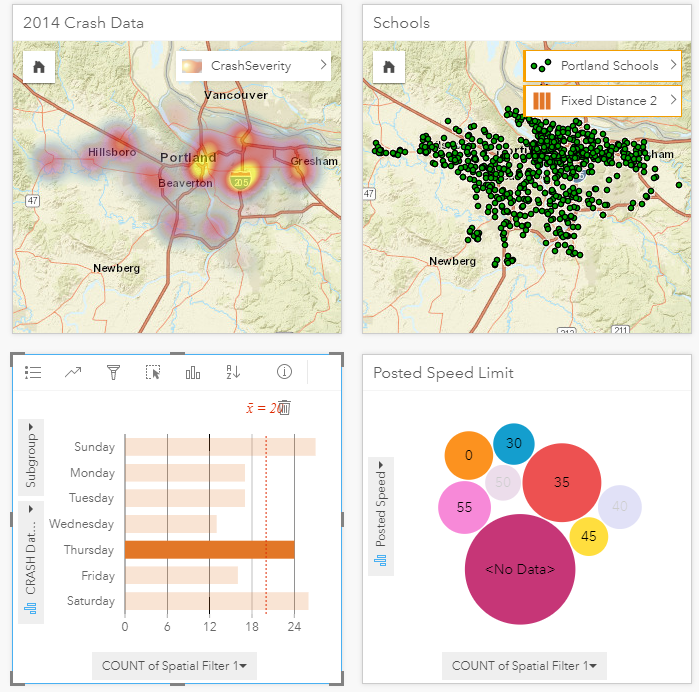The image size is (699, 692).
Task: Select the 30 speed limit bubble
Action: [514, 444]
